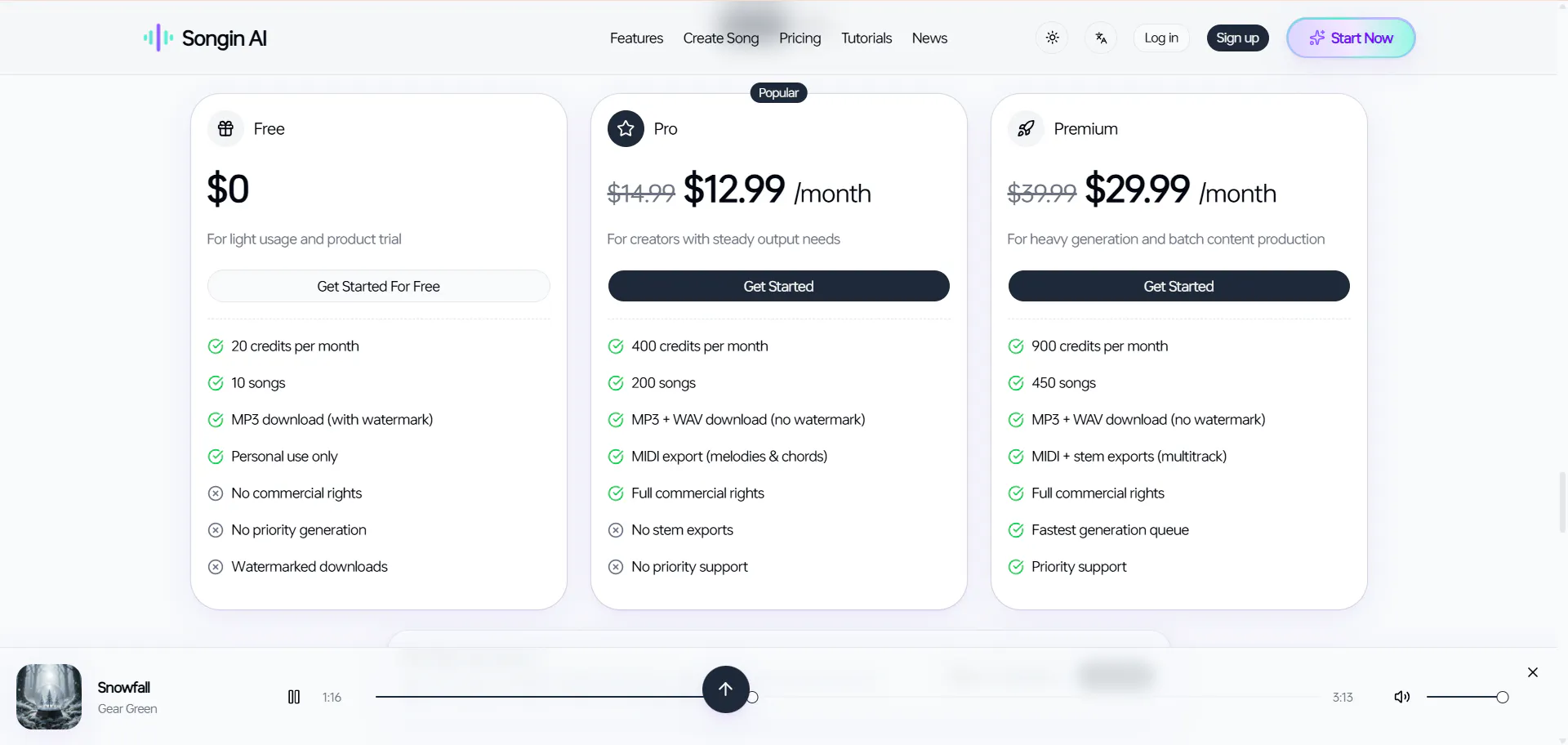Open the Tutorials nav link
The width and height of the screenshot is (1568, 745).
click(x=866, y=38)
